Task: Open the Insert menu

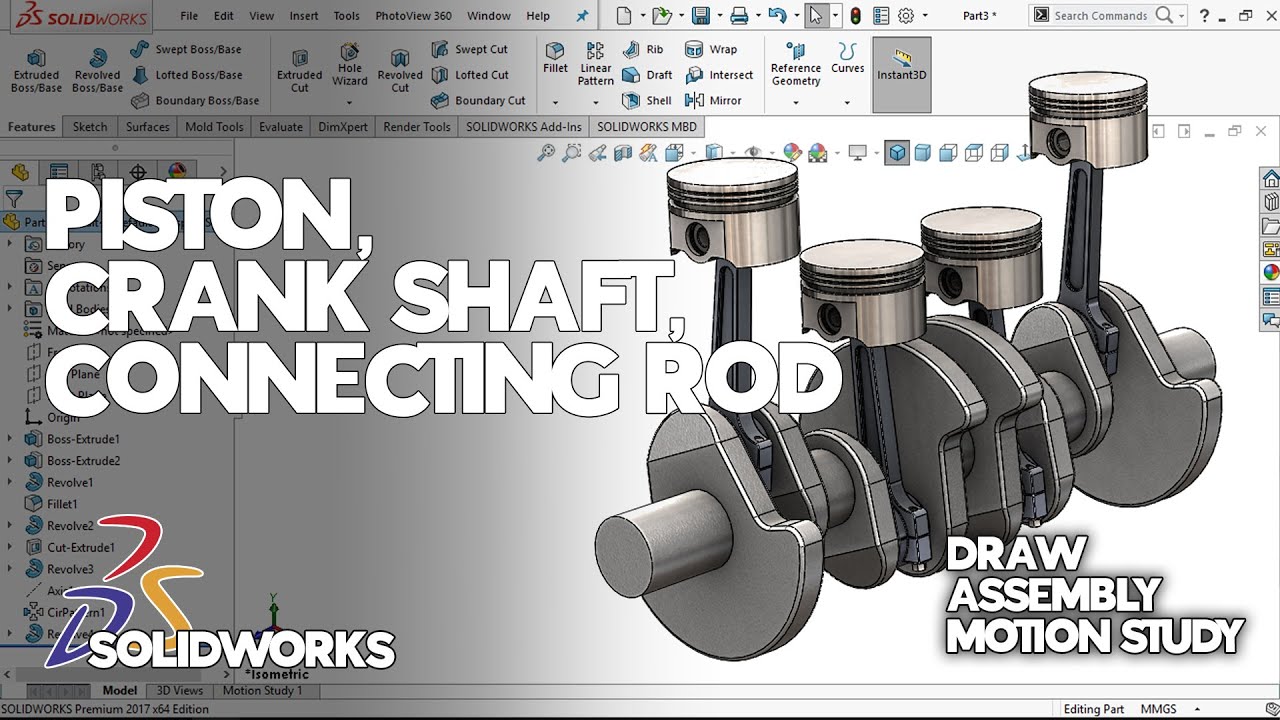Action: [304, 16]
